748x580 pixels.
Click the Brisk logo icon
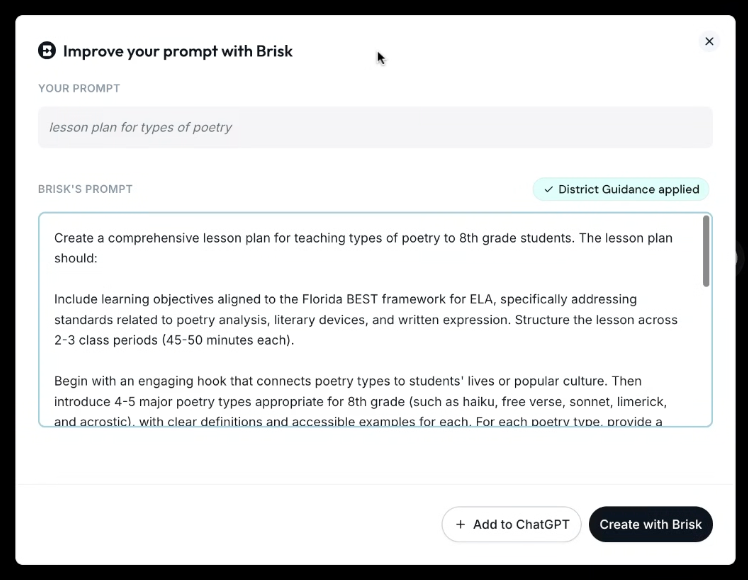point(47,51)
